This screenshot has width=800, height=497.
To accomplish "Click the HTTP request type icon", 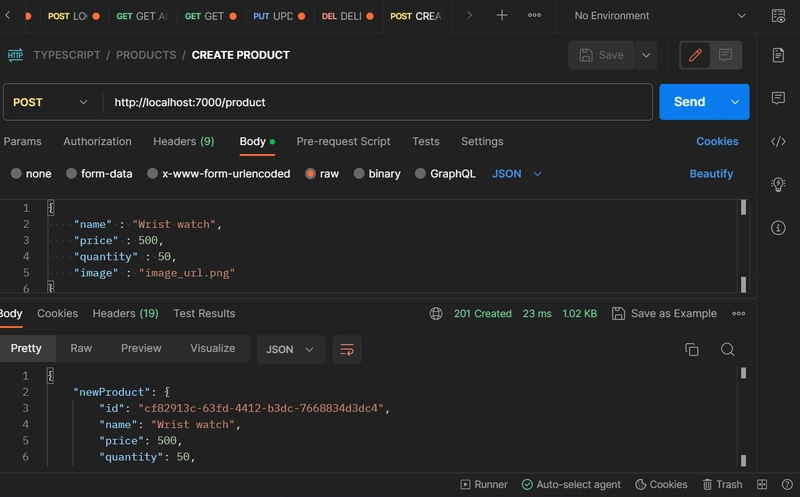I will click(x=15, y=55).
